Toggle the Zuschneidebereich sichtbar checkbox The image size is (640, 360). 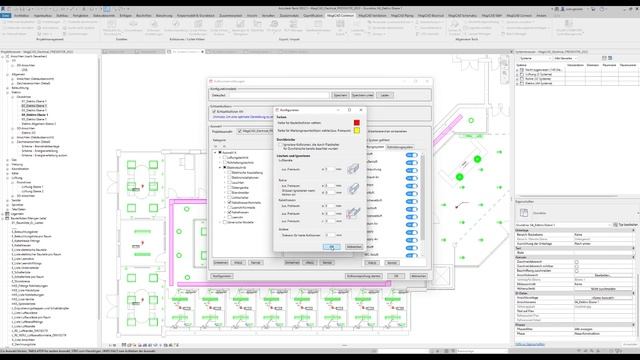pyautogui.click(x=577, y=266)
